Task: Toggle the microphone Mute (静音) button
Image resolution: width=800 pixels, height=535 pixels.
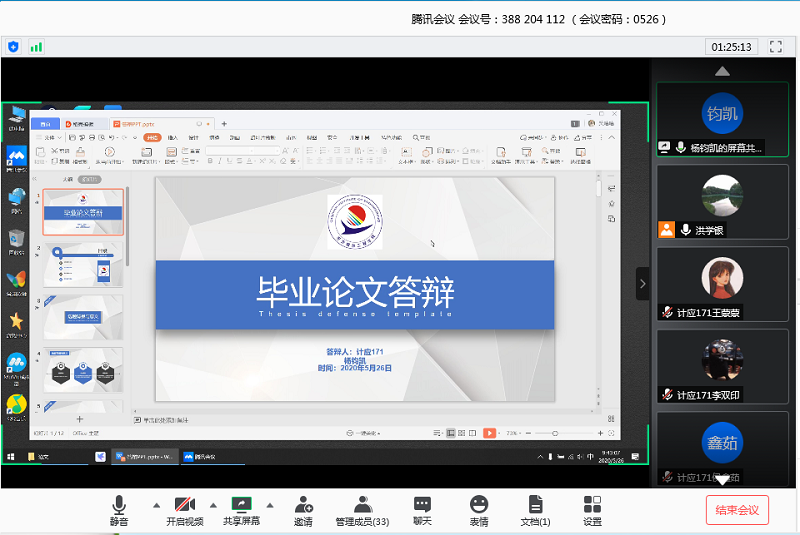Action: click(119, 510)
